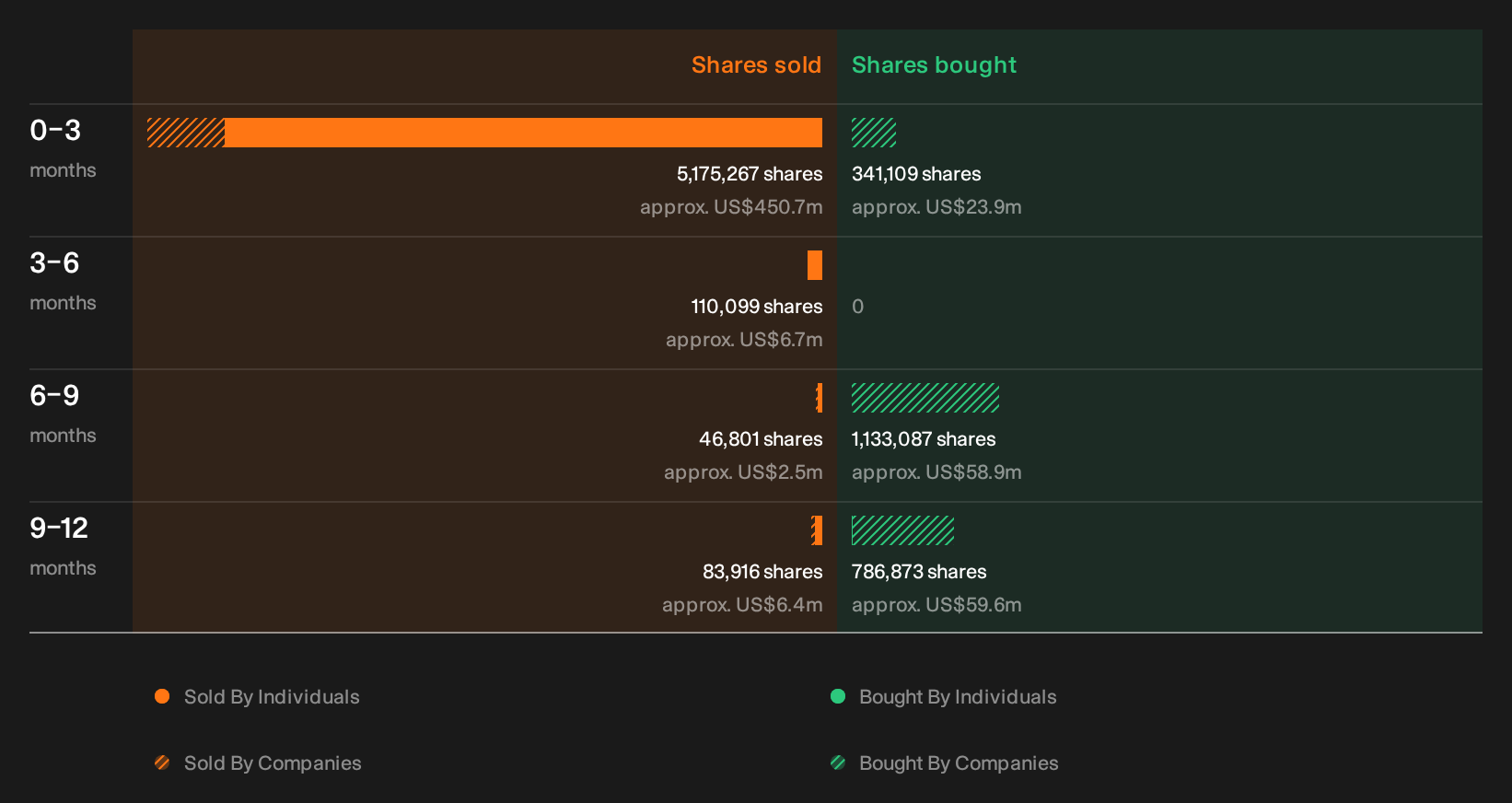The image size is (1512, 803).
Task: Click the Sold By Companies legend label
Action: [x=273, y=763]
